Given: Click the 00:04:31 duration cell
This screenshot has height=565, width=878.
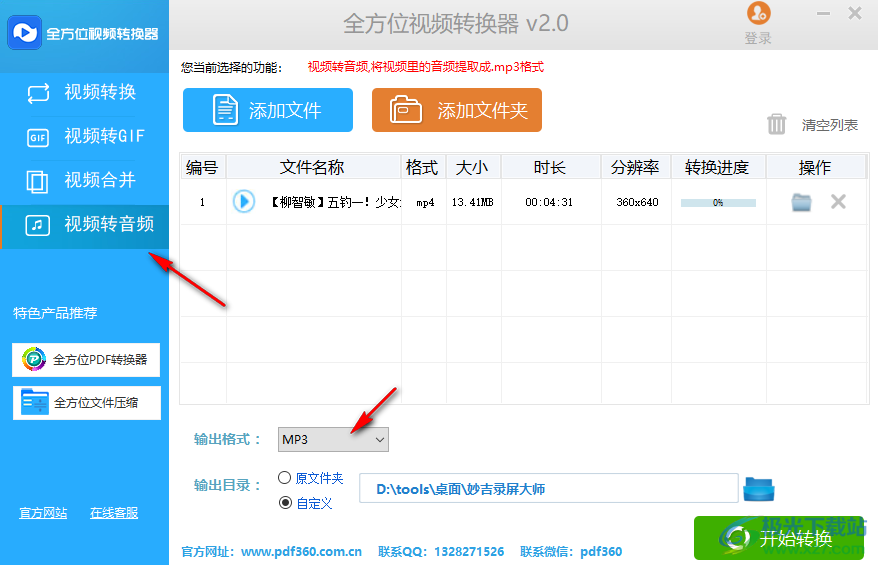Looking at the screenshot, I should 549,202.
